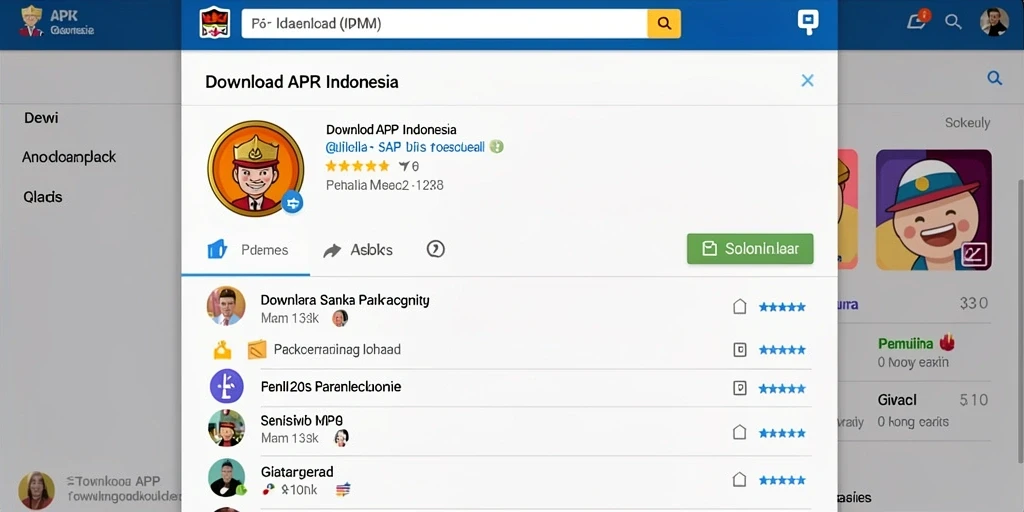The width and height of the screenshot is (1024, 512).
Task: Click the blue badge on the app icon
Action: [292, 202]
